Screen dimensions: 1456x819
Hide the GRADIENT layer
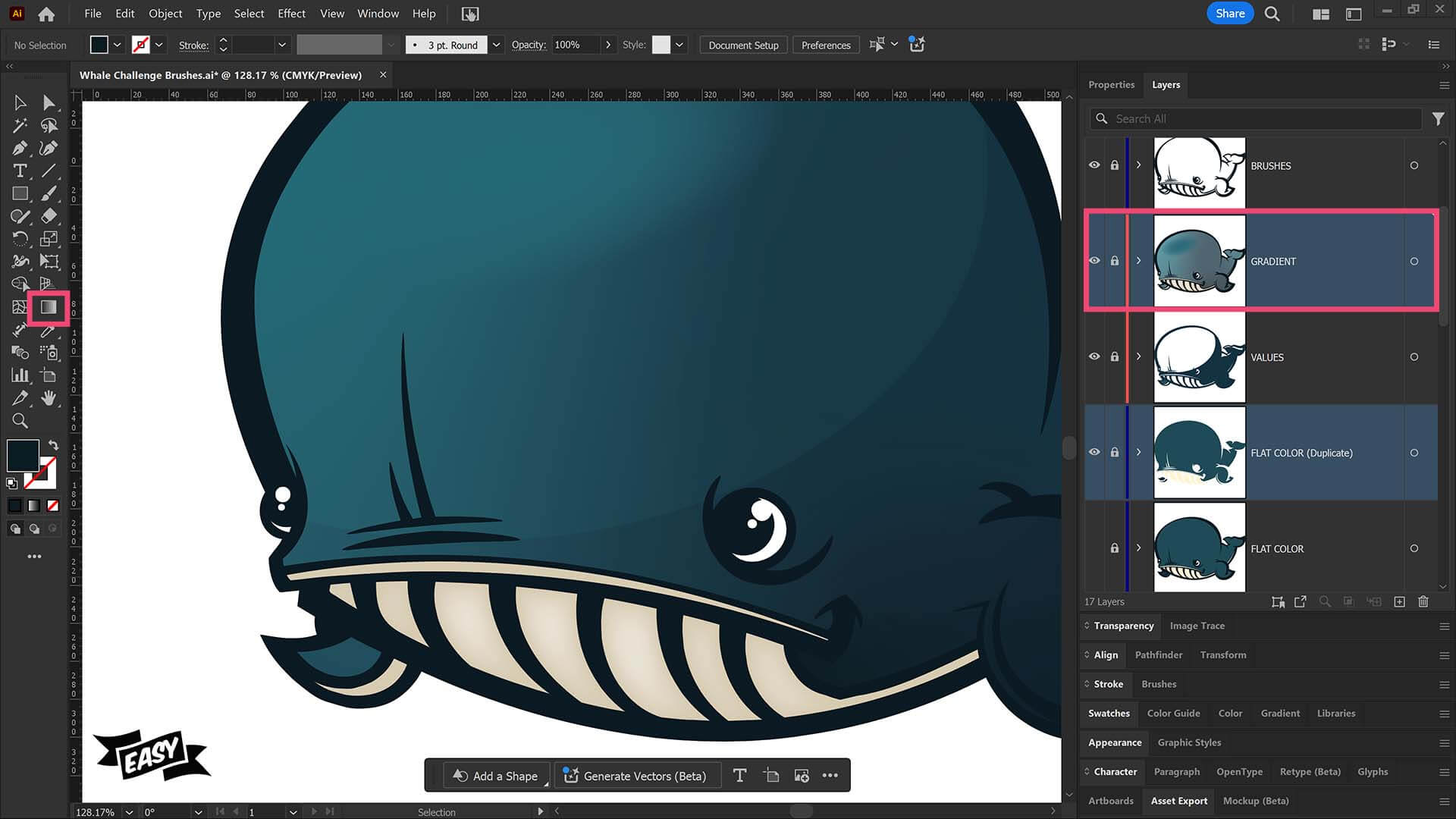click(1094, 261)
